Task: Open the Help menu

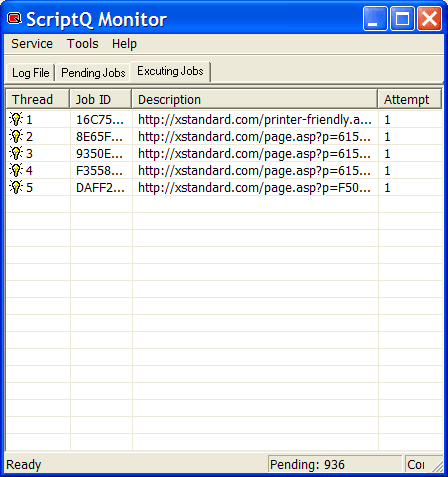Action: [x=124, y=44]
